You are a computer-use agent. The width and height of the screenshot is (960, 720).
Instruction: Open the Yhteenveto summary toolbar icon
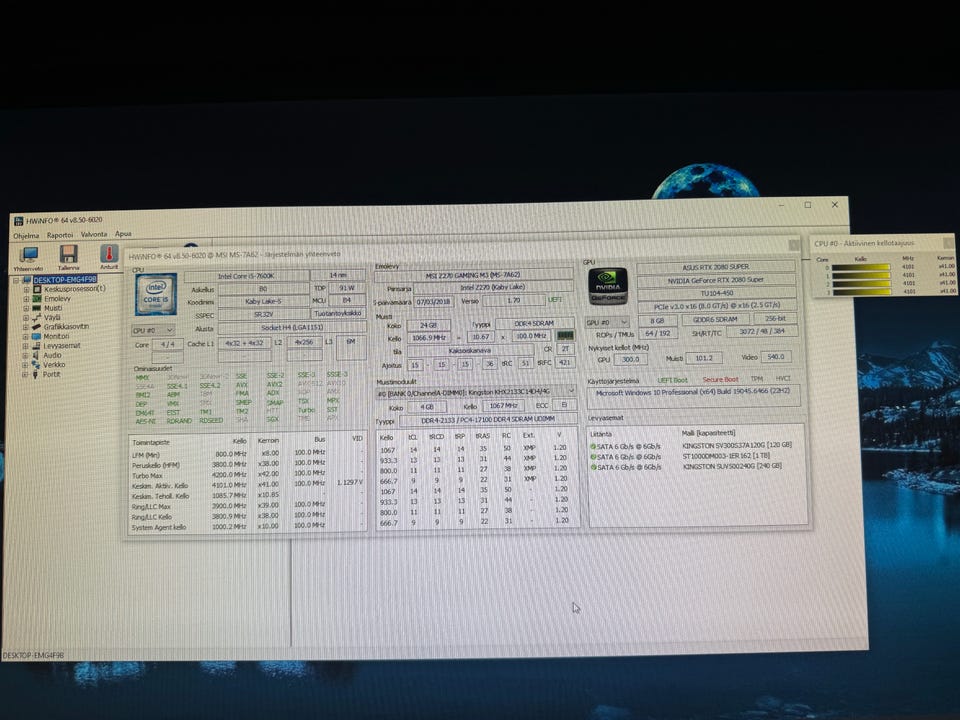tap(29, 255)
